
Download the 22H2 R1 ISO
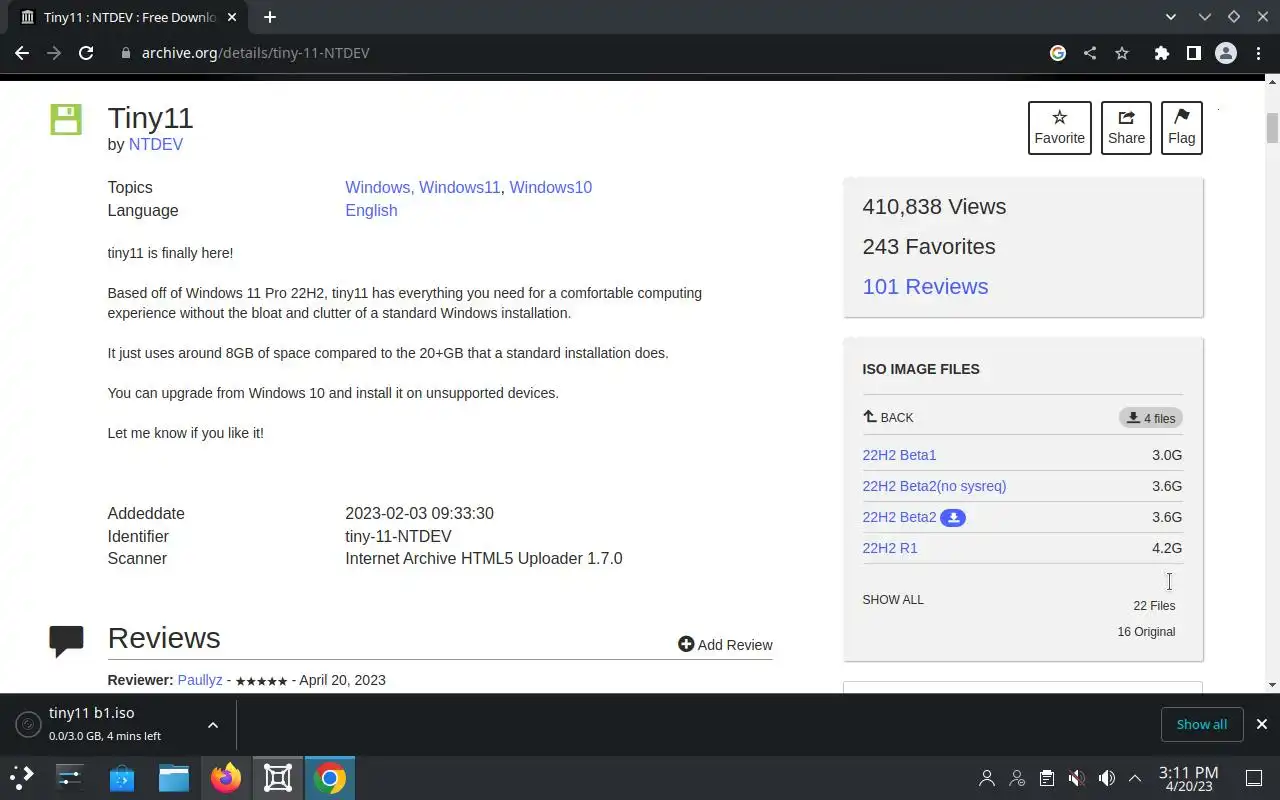pyautogui.click(x=889, y=548)
